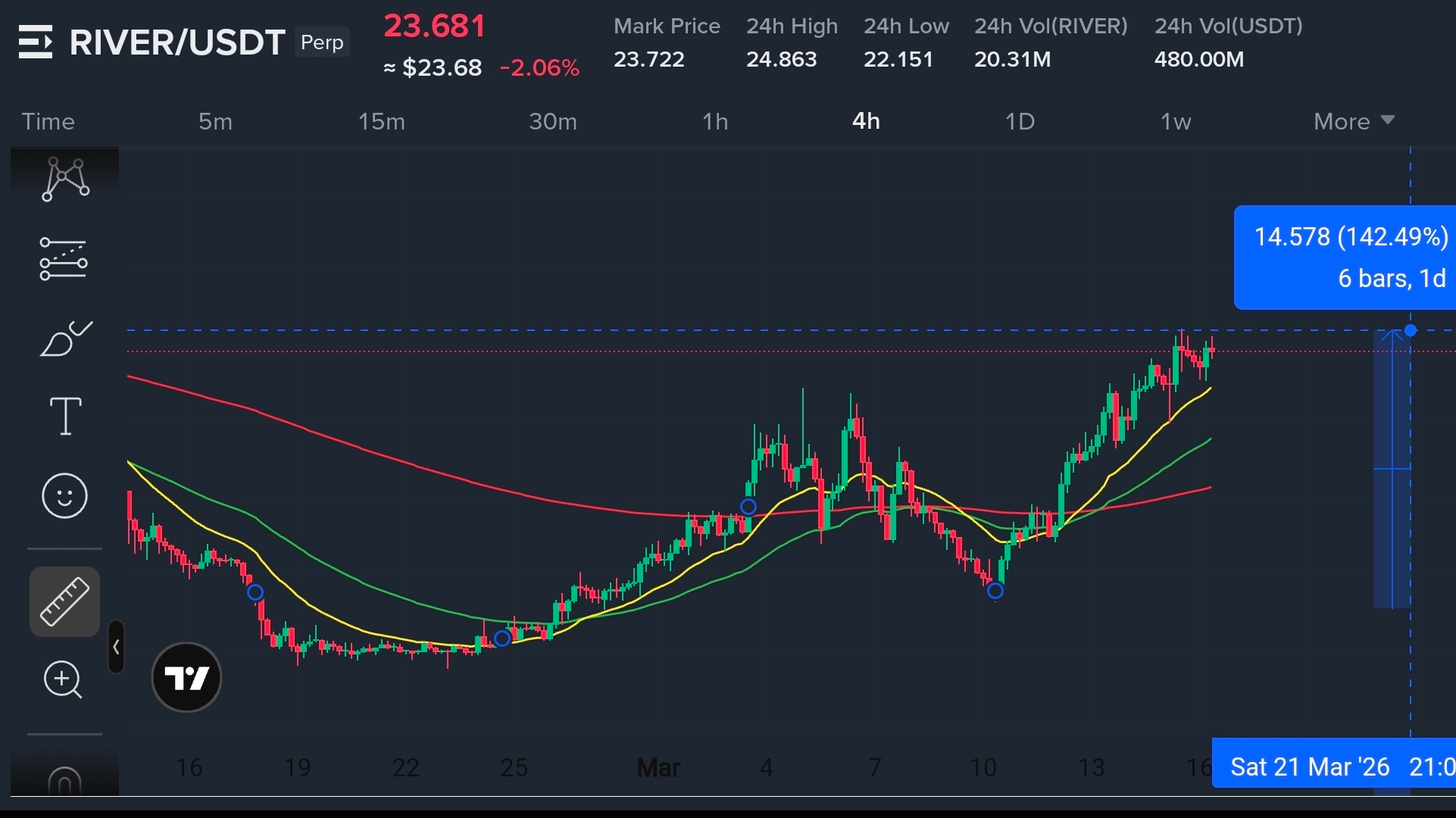Tap the Perp contract label

[322, 42]
